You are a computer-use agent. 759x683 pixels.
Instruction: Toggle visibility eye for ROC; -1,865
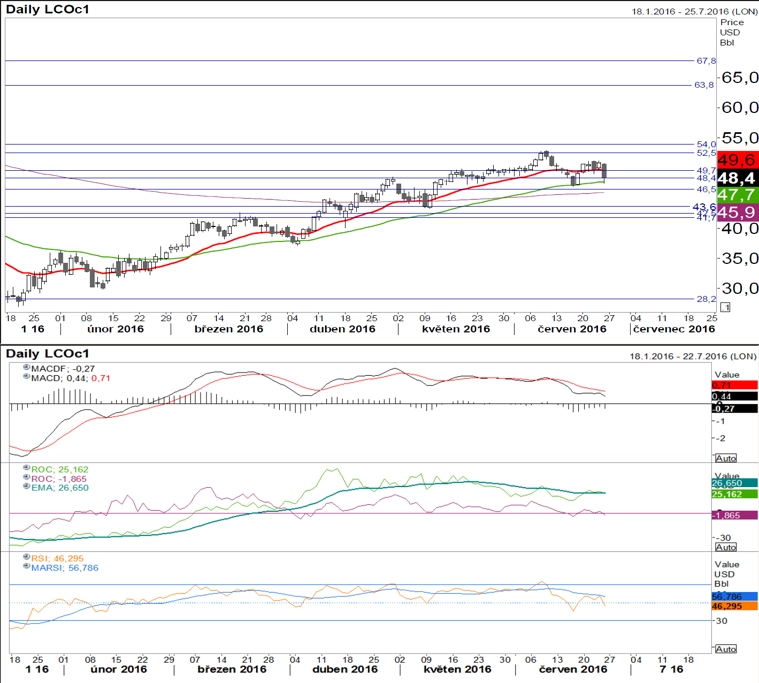[x=27, y=477]
